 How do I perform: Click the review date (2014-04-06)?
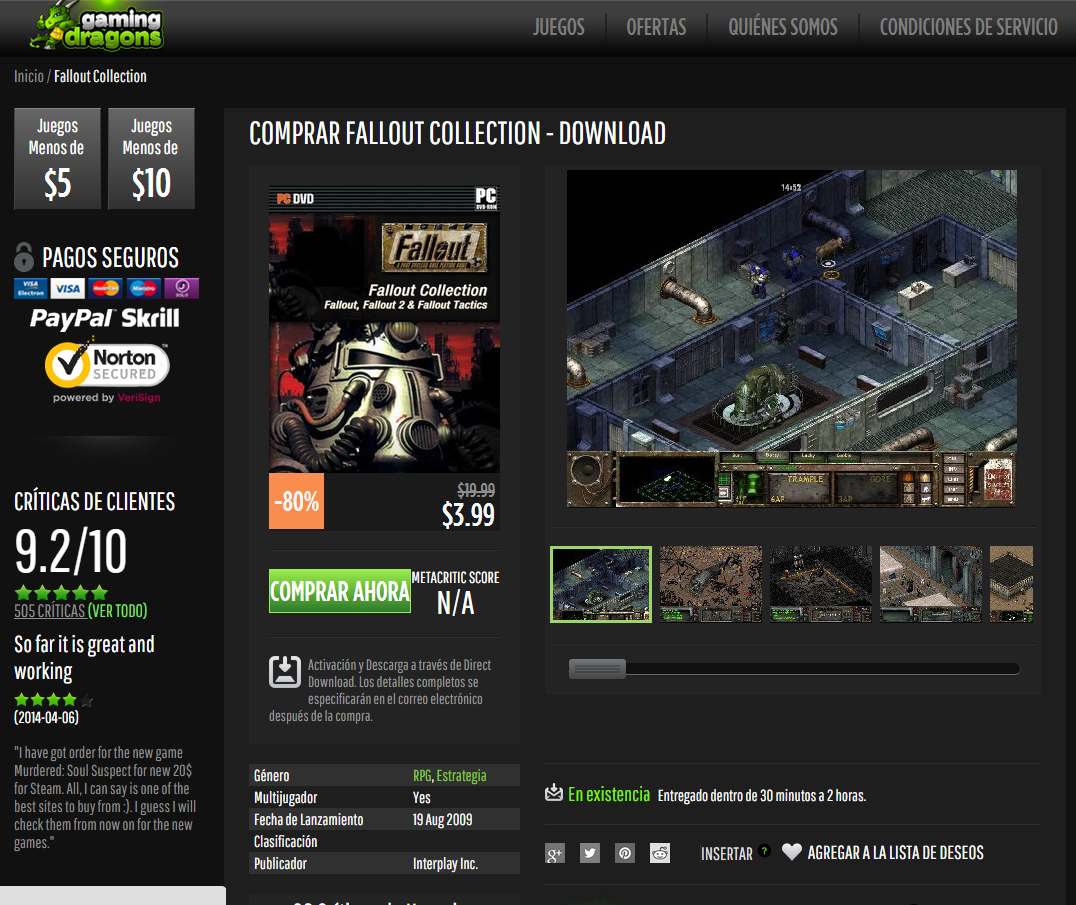coord(47,718)
